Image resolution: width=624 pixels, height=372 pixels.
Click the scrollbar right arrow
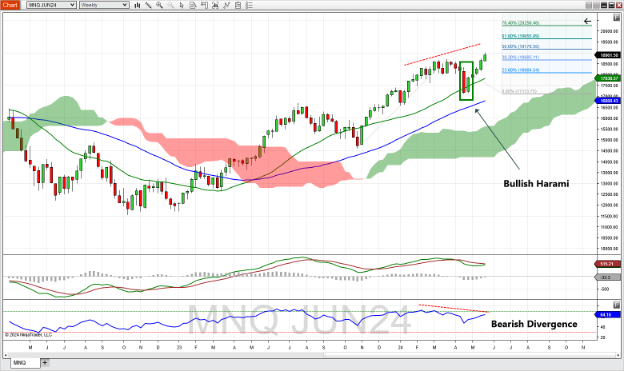617,355
